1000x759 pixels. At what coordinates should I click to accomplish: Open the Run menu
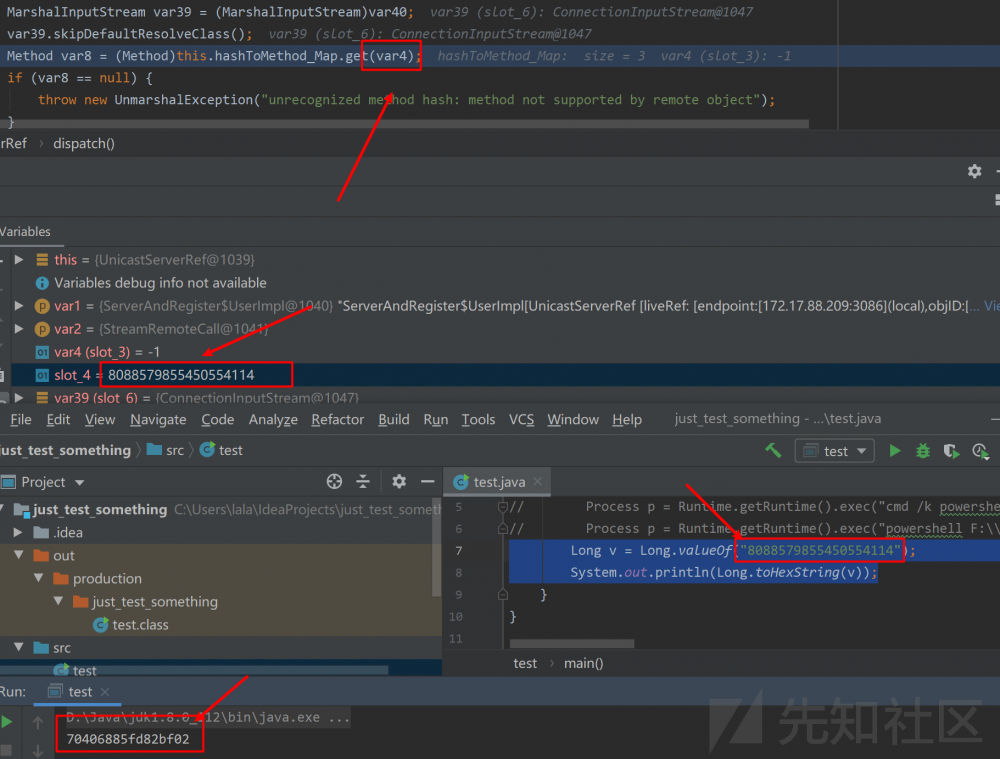tap(436, 420)
